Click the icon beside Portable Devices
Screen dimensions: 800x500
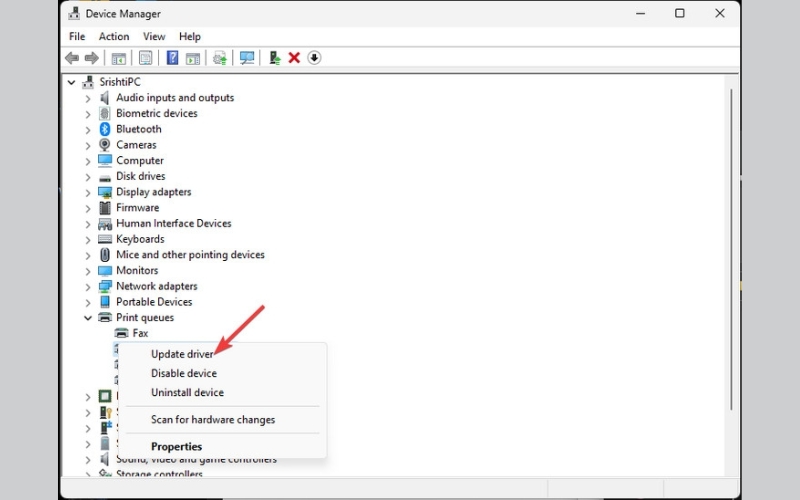(x=105, y=302)
